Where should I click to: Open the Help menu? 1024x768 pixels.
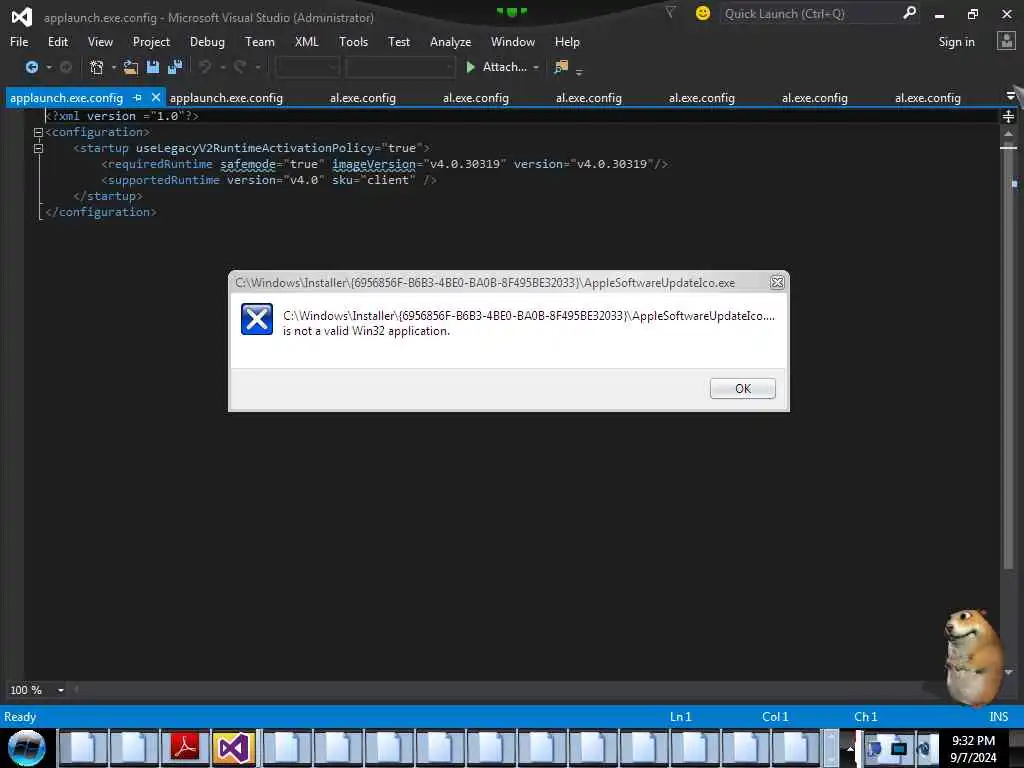tap(567, 42)
